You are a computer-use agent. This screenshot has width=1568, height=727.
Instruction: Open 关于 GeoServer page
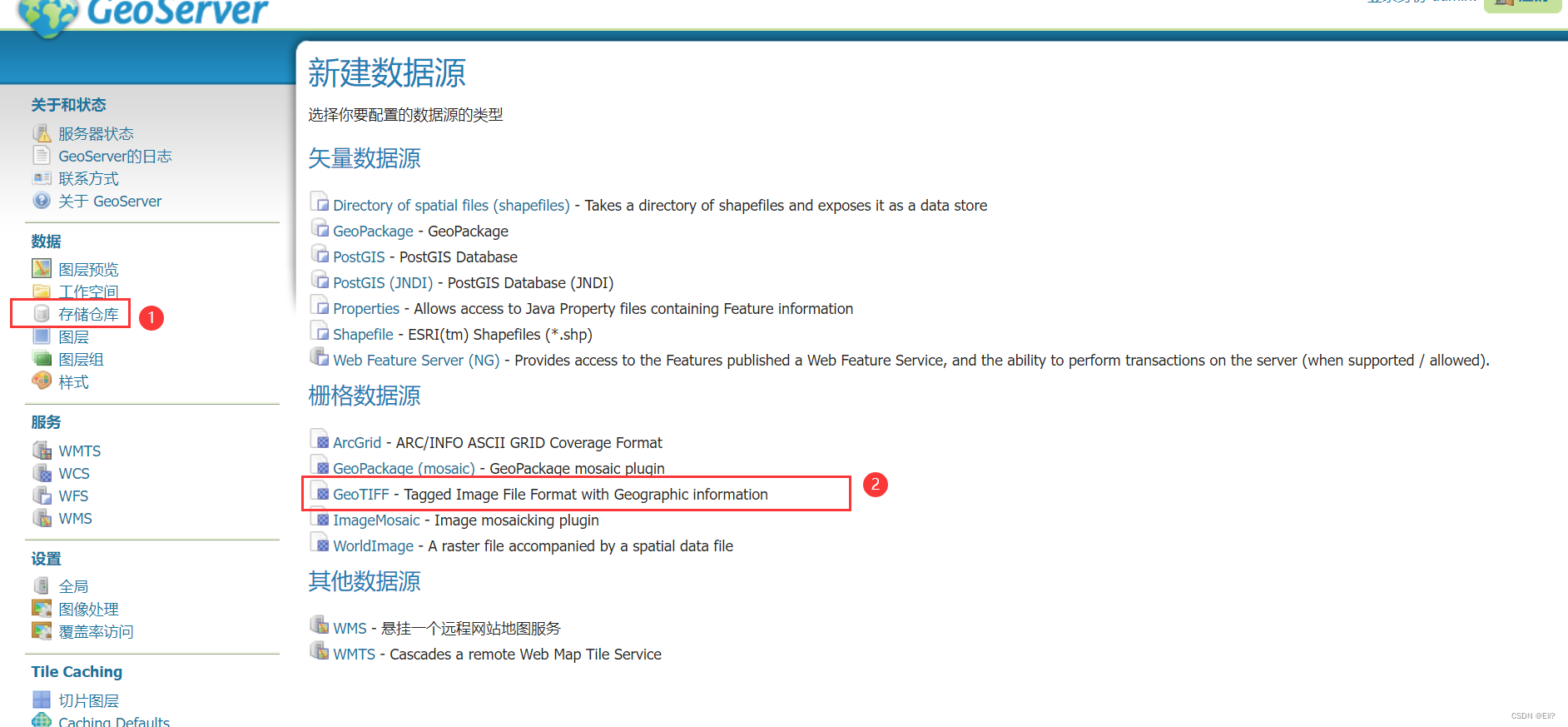pyautogui.click(x=110, y=202)
